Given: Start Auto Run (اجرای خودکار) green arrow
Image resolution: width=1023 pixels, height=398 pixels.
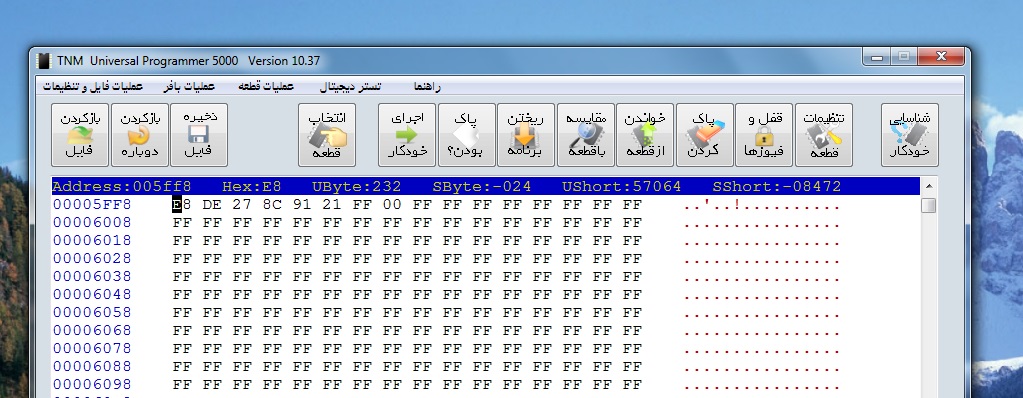Looking at the screenshot, I should (406, 135).
